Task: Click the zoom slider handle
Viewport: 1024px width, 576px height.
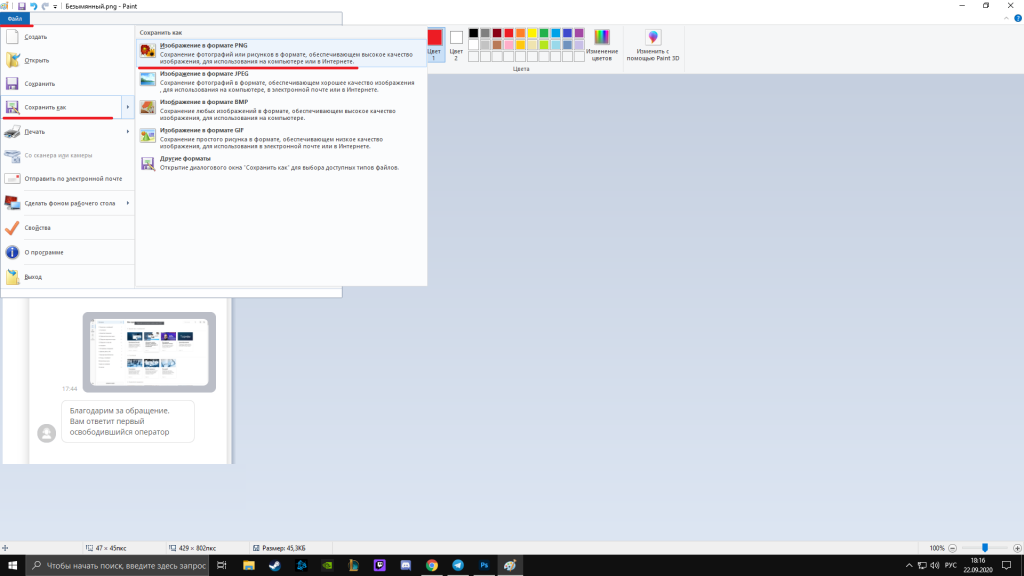Action: 985,548
